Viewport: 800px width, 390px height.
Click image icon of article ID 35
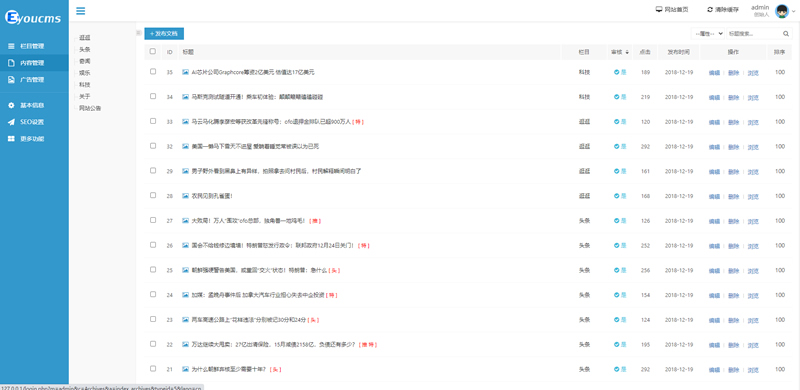[x=186, y=72]
